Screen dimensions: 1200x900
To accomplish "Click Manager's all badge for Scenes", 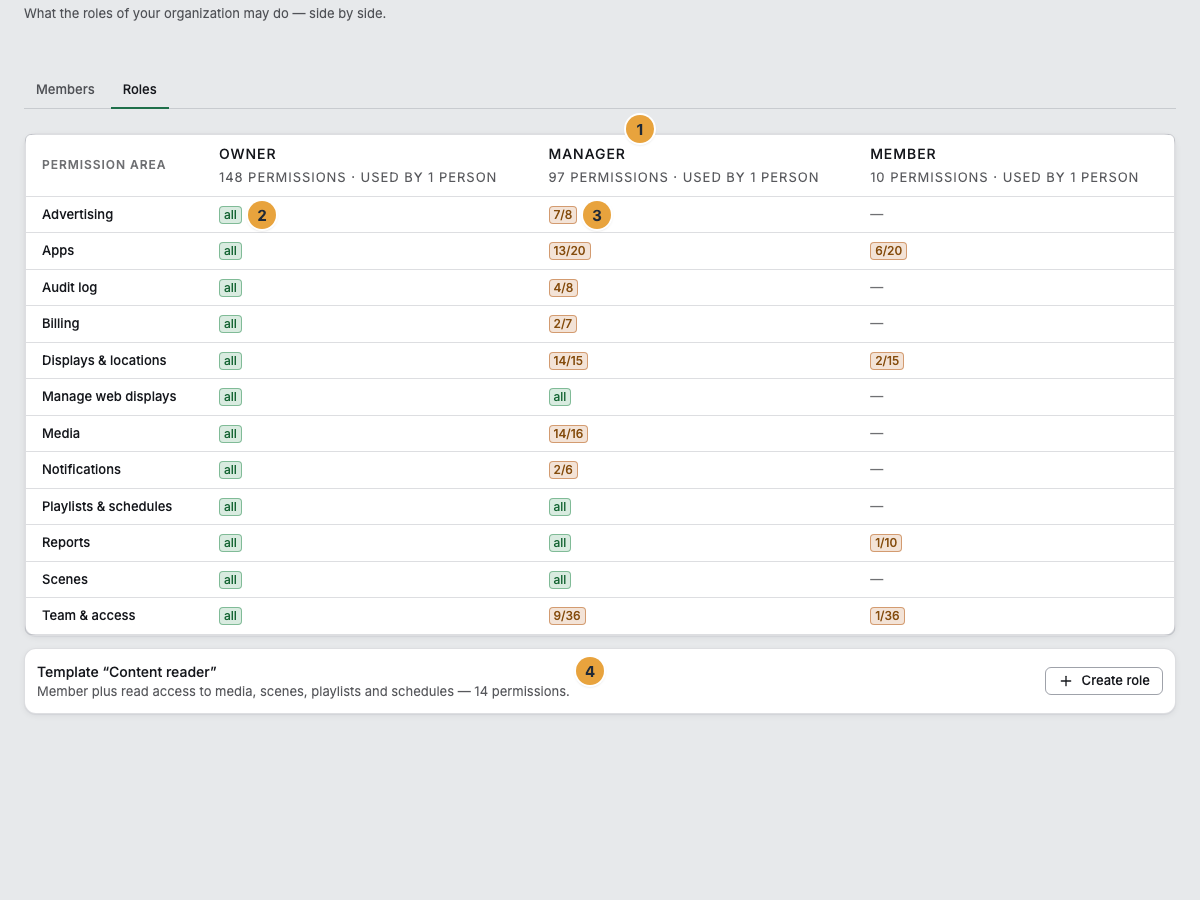I will coord(560,580).
